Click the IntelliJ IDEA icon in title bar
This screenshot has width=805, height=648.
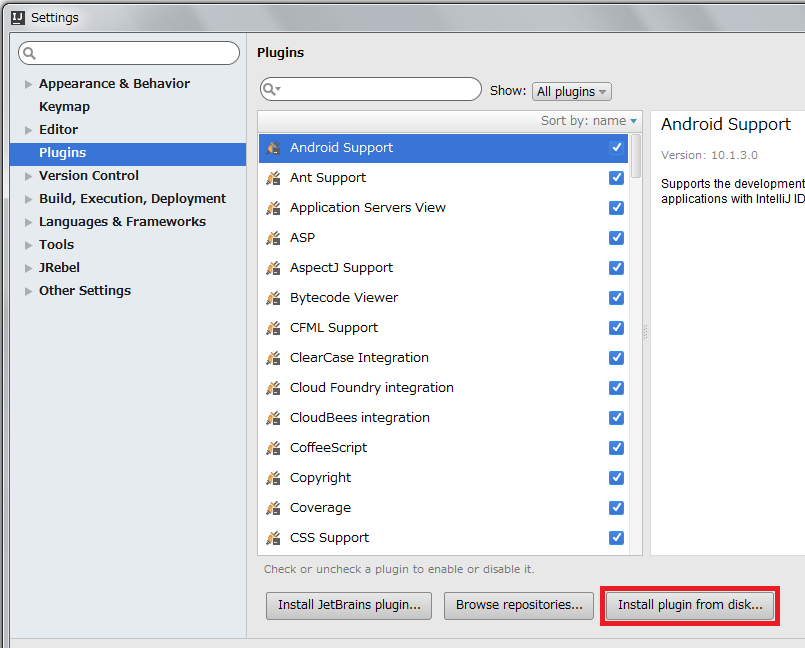point(18,18)
